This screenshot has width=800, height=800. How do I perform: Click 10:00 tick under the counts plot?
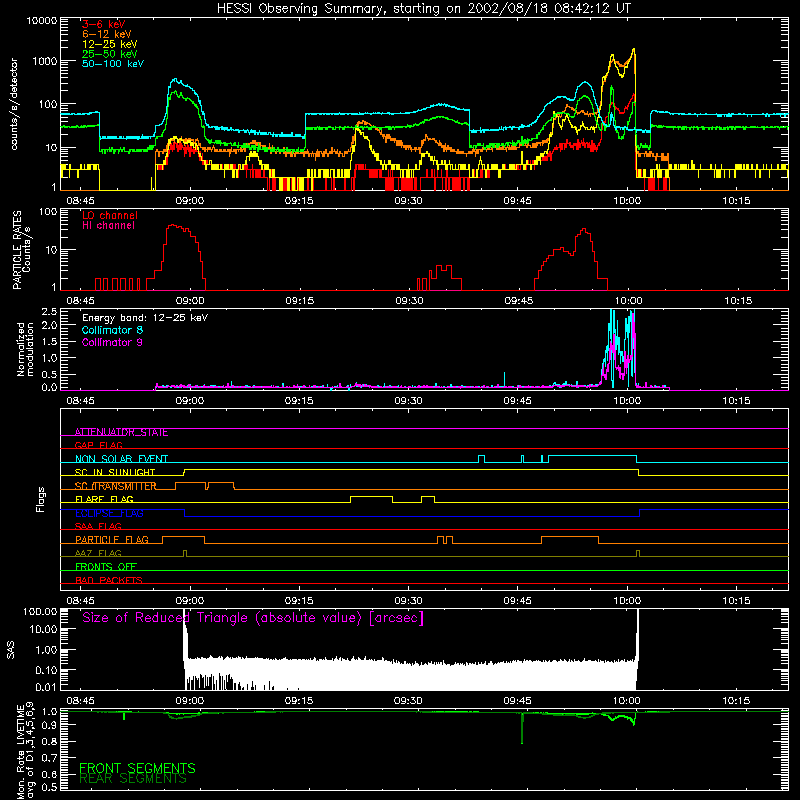[627, 201]
